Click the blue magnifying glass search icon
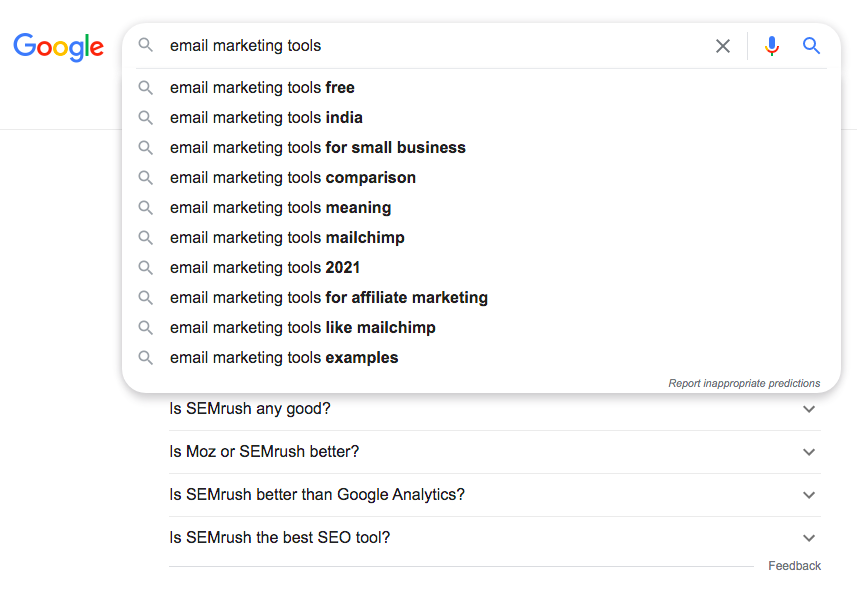The image size is (857, 595). (x=811, y=45)
